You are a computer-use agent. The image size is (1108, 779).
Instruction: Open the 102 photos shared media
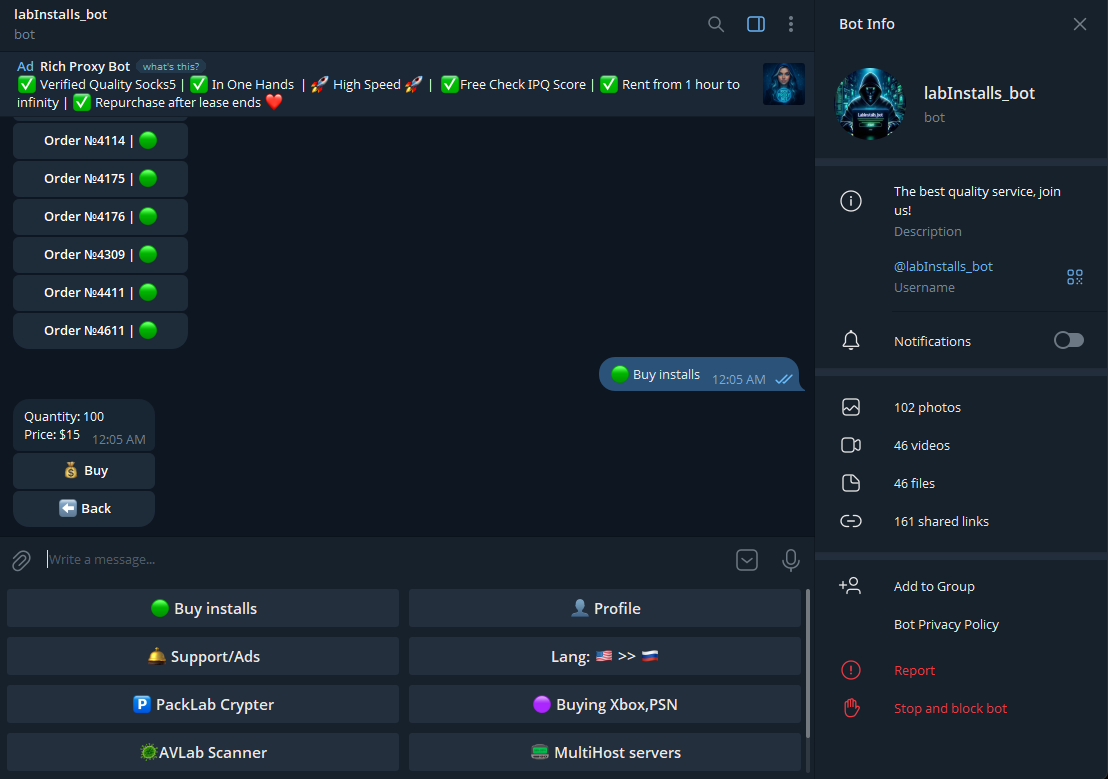tap(927, 407)
